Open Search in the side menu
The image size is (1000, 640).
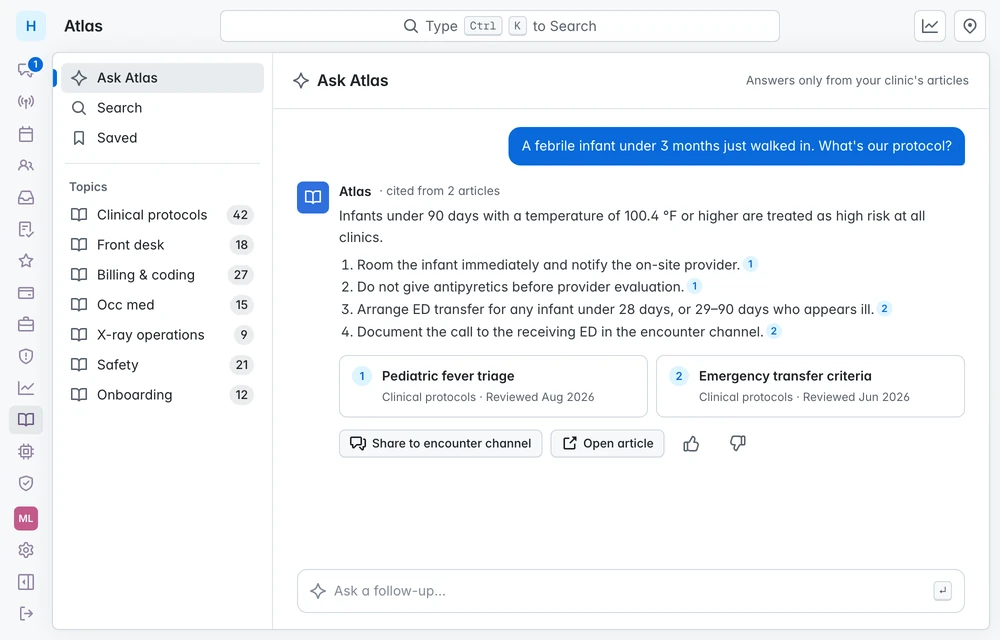pos(163,108)
